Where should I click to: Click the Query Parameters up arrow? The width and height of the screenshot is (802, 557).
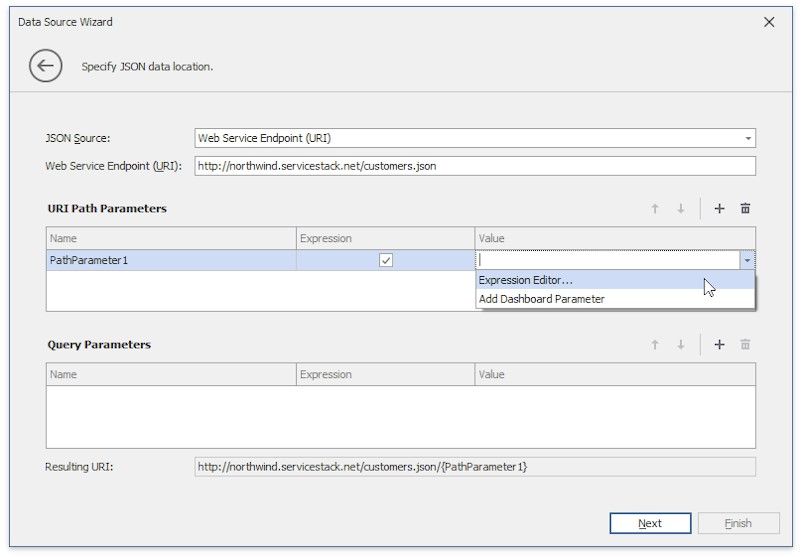tap(655, 345)
